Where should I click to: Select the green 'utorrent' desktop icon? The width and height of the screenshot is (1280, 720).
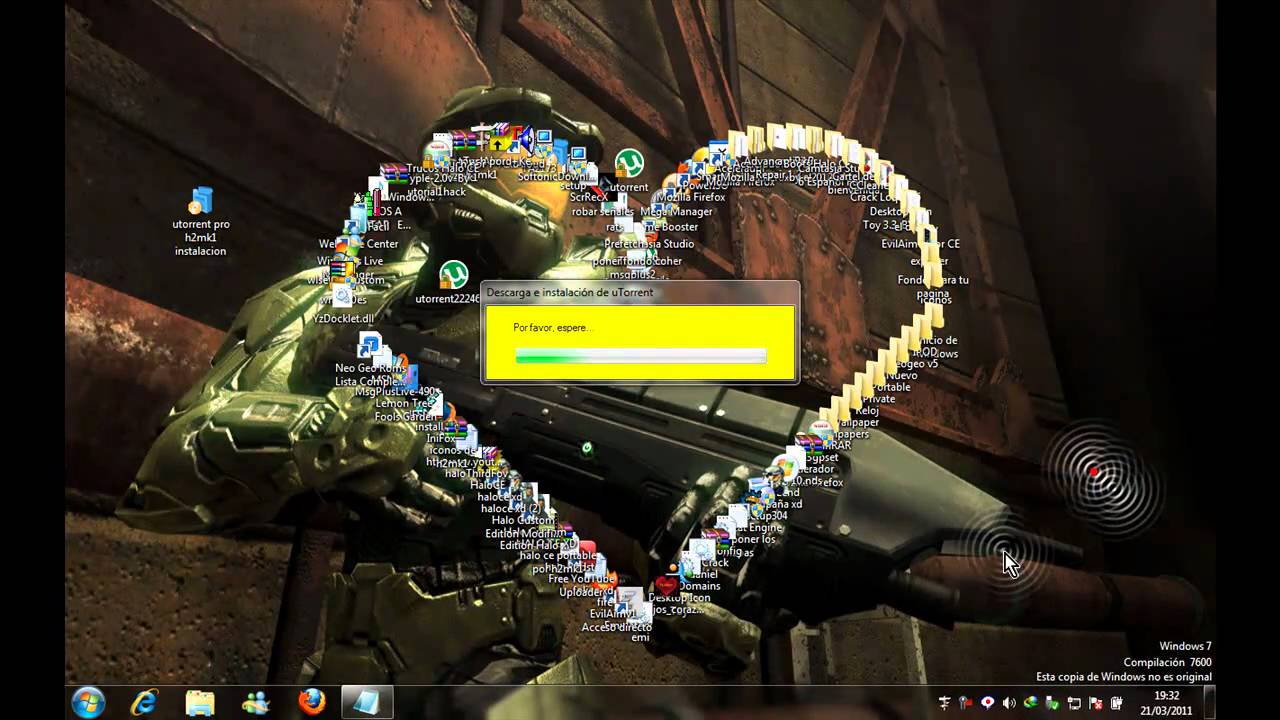tap(629, 170)
